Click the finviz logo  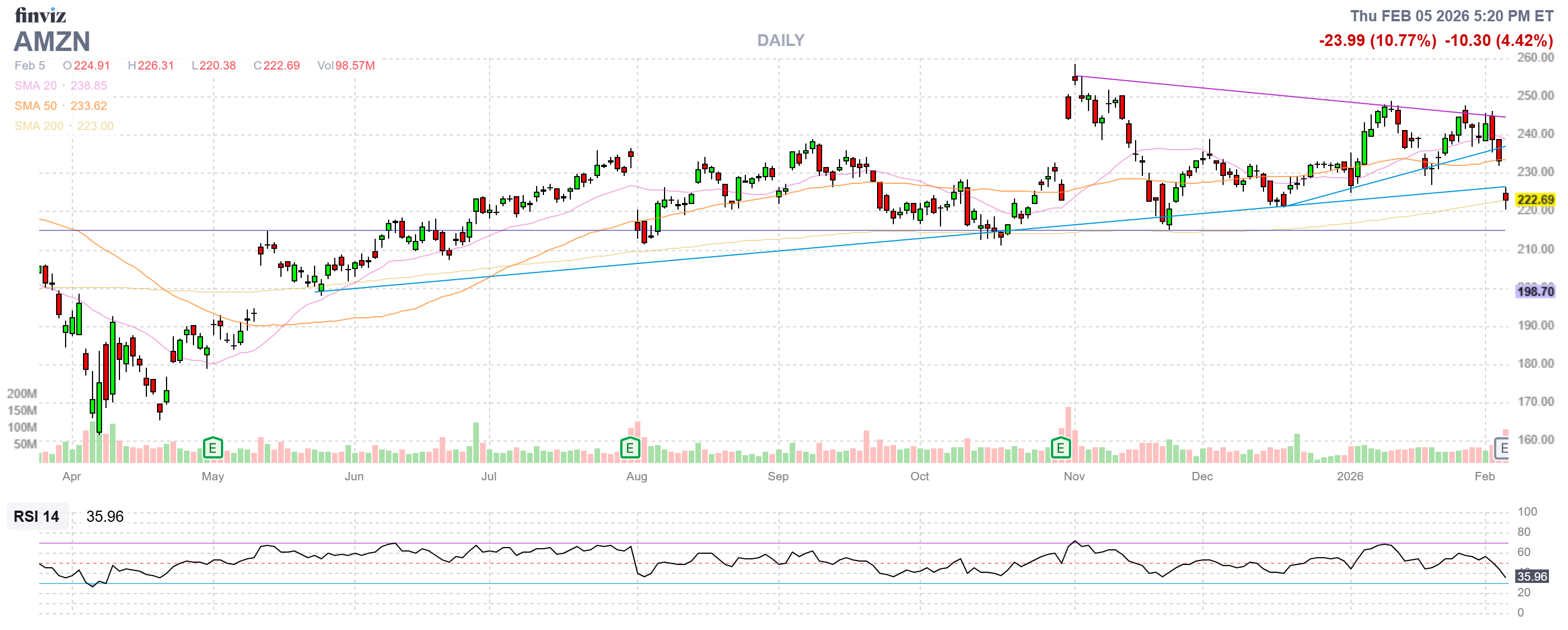click(40, 15)
